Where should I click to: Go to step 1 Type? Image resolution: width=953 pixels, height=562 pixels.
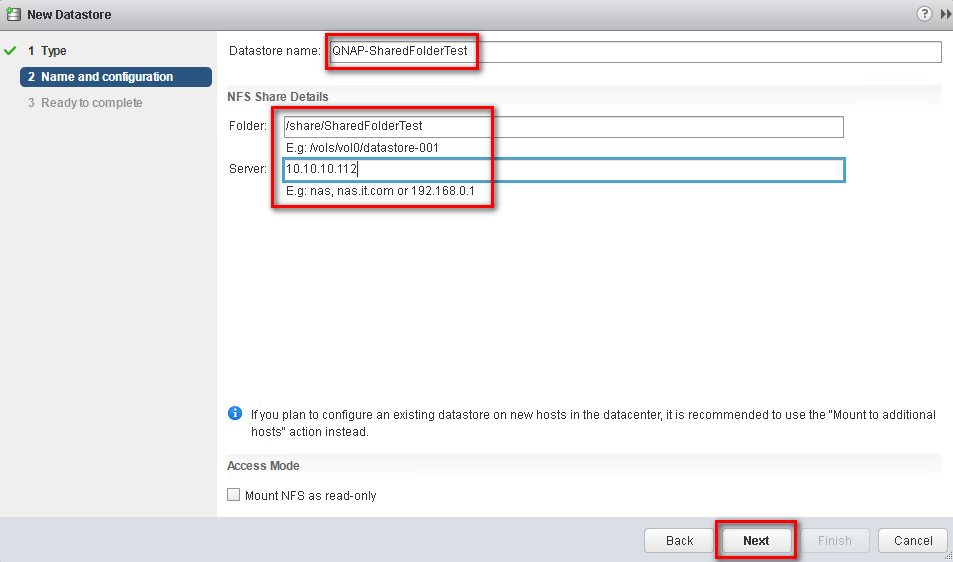pyautogui.click(x=47, y=51)
